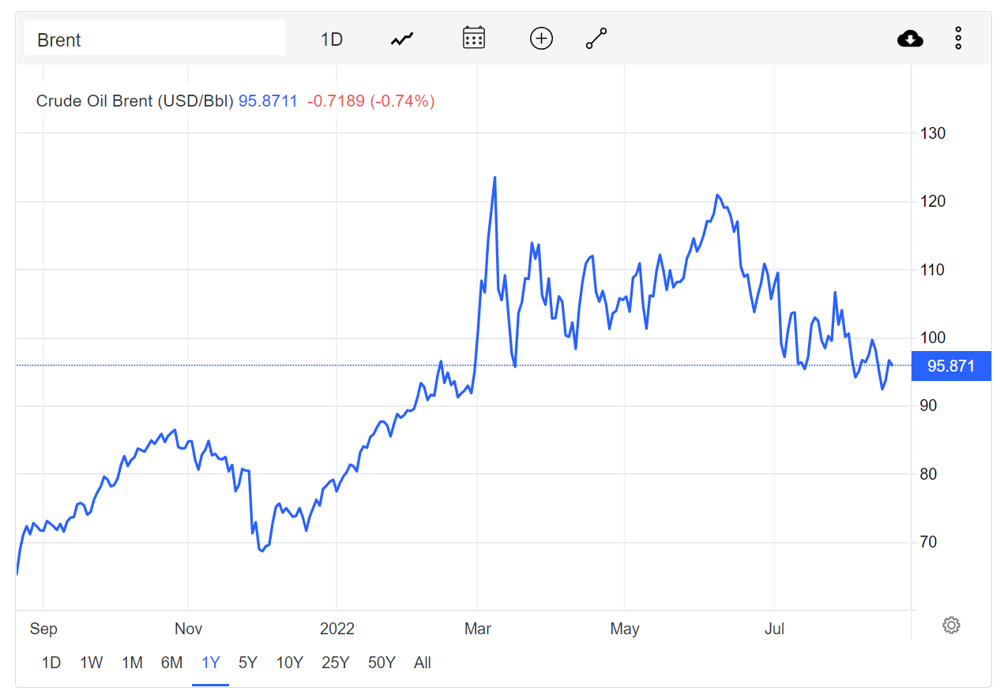Image resolution: width=1000 pixels, height=695 pixels.
Task: Select the 6M time range tab
Action: click(172, 662)
